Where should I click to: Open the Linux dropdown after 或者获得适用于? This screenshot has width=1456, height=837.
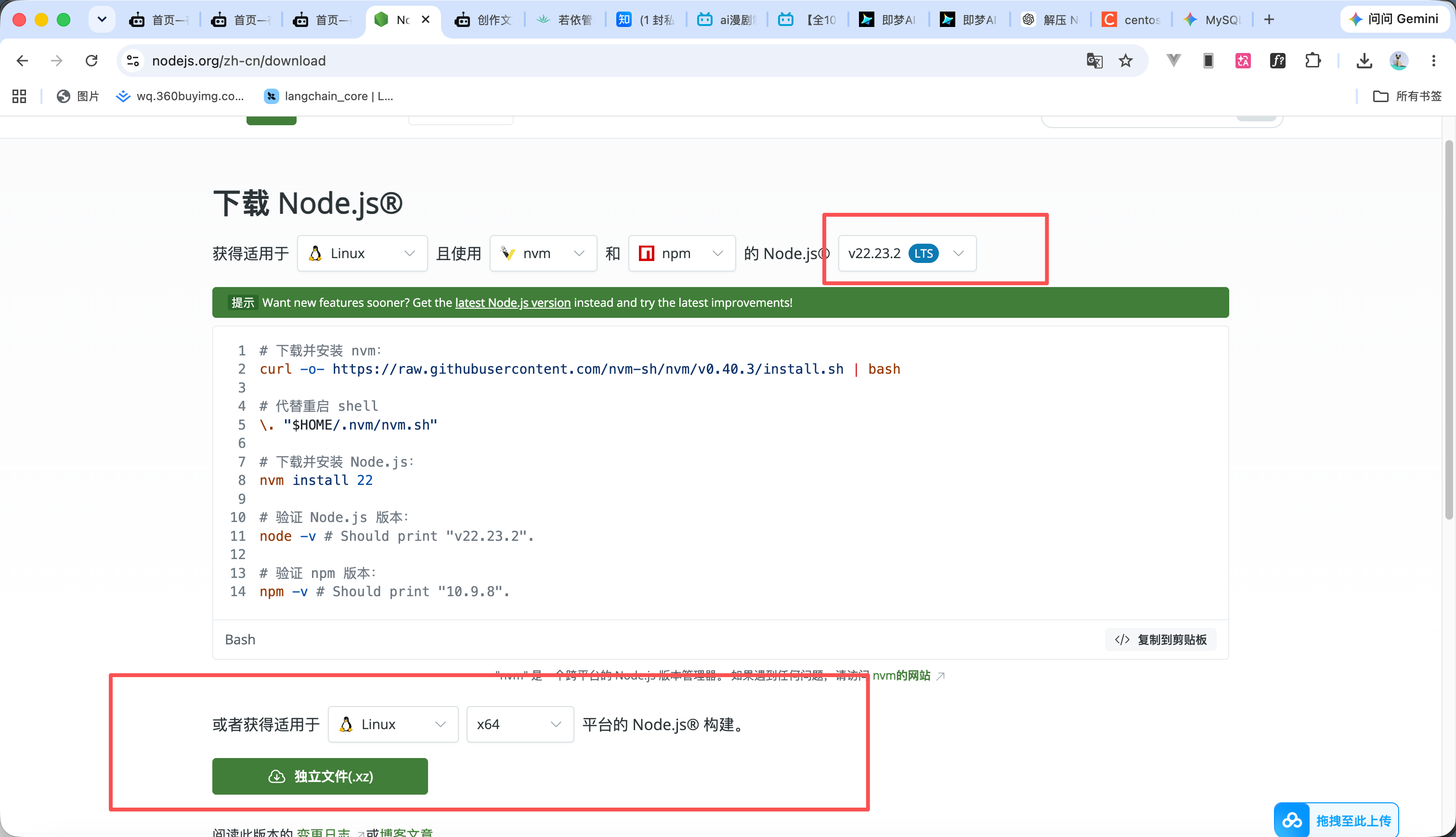(x=393, y=724)
